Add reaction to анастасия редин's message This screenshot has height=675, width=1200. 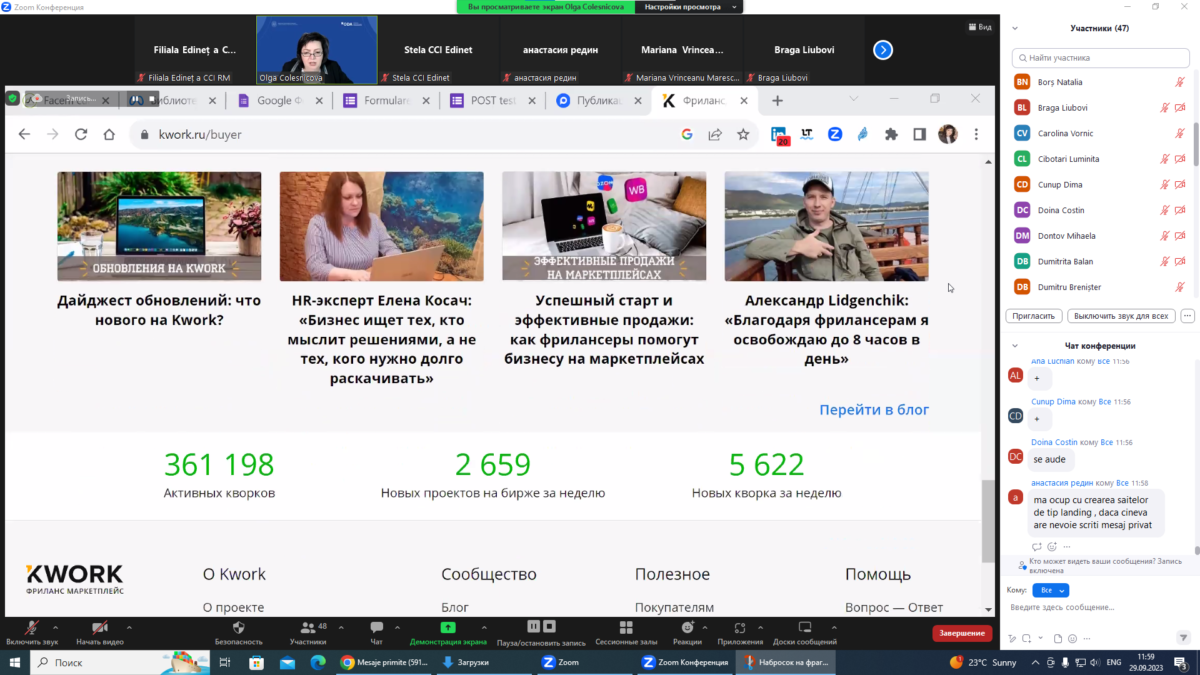[1052, 547]
